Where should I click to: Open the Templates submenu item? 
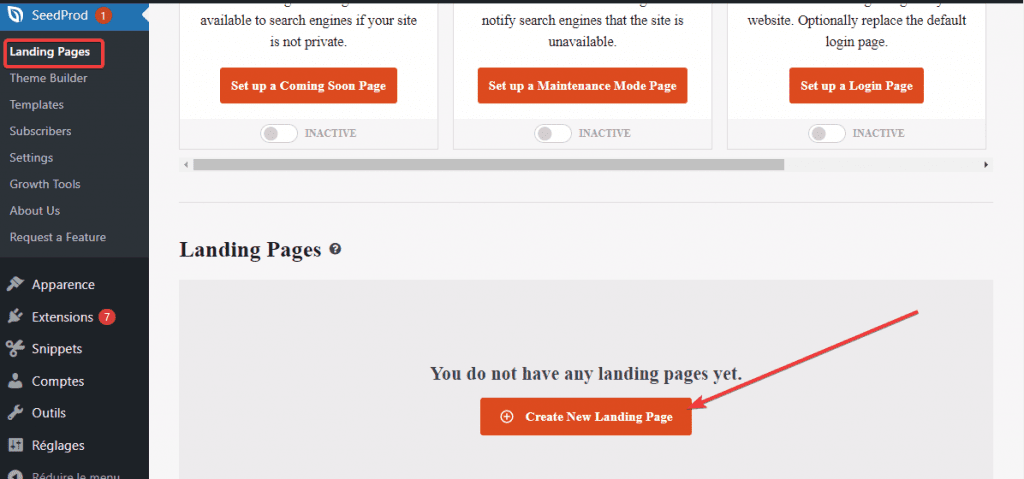pyautogui.click(x=37, y=105)
